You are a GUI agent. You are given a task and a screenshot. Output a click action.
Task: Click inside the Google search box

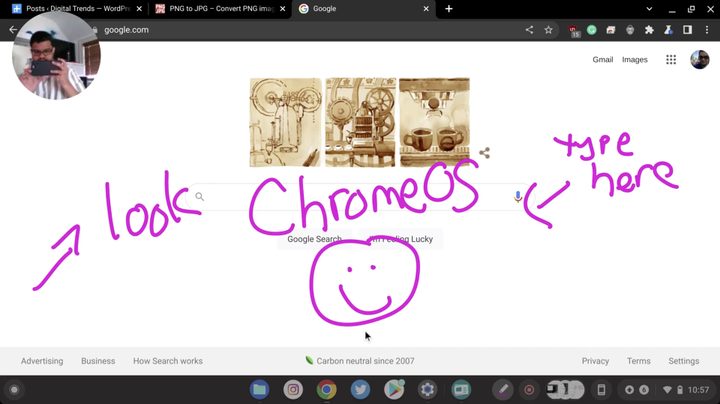[x=358, y=196]
